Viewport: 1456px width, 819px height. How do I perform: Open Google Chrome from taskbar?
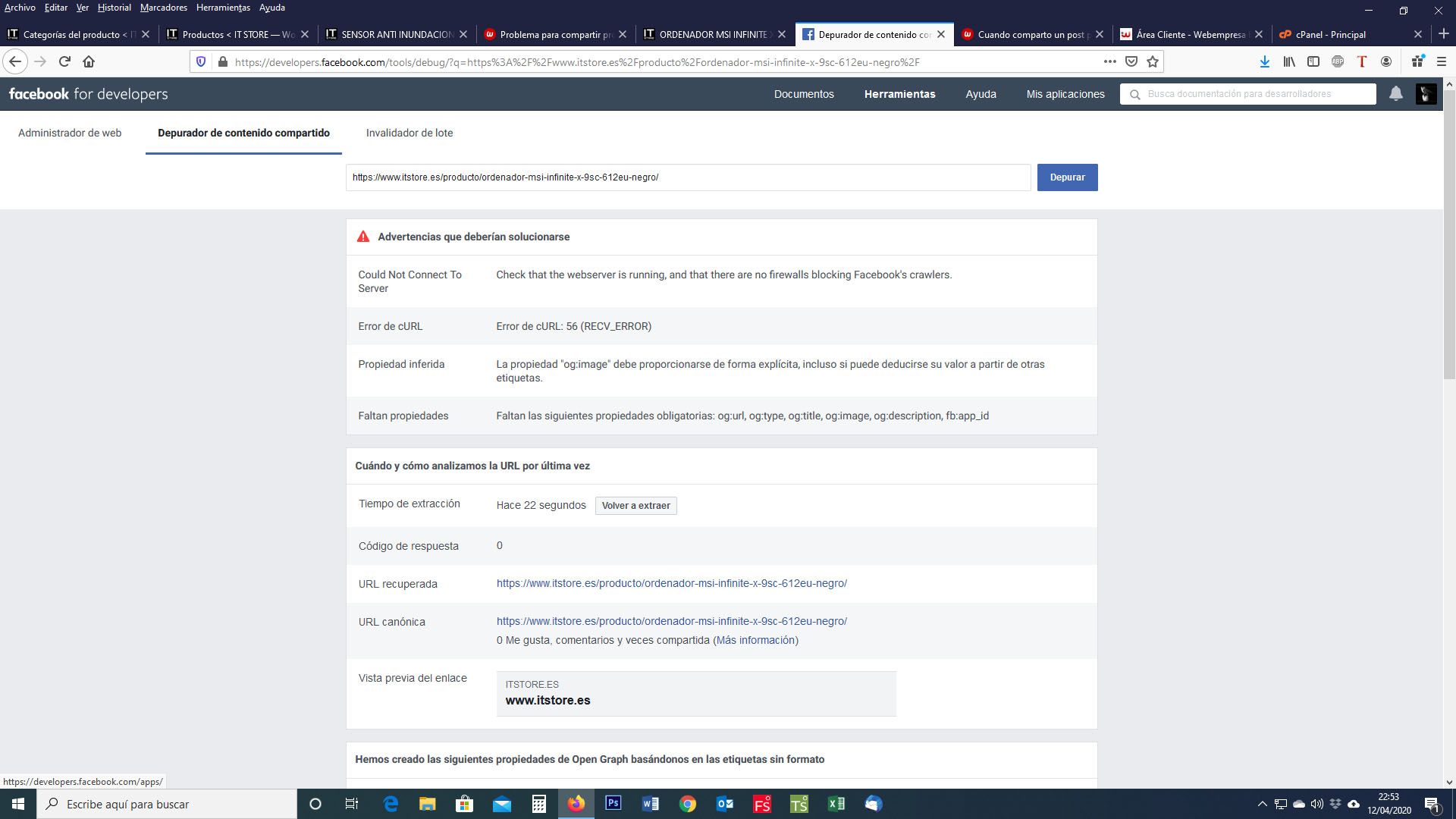pos(688,804)
